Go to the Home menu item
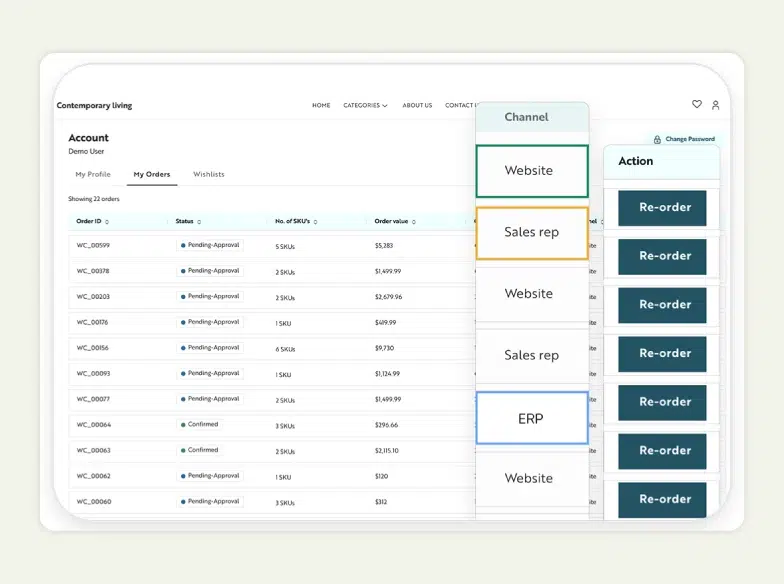 [x=321, y=105]
